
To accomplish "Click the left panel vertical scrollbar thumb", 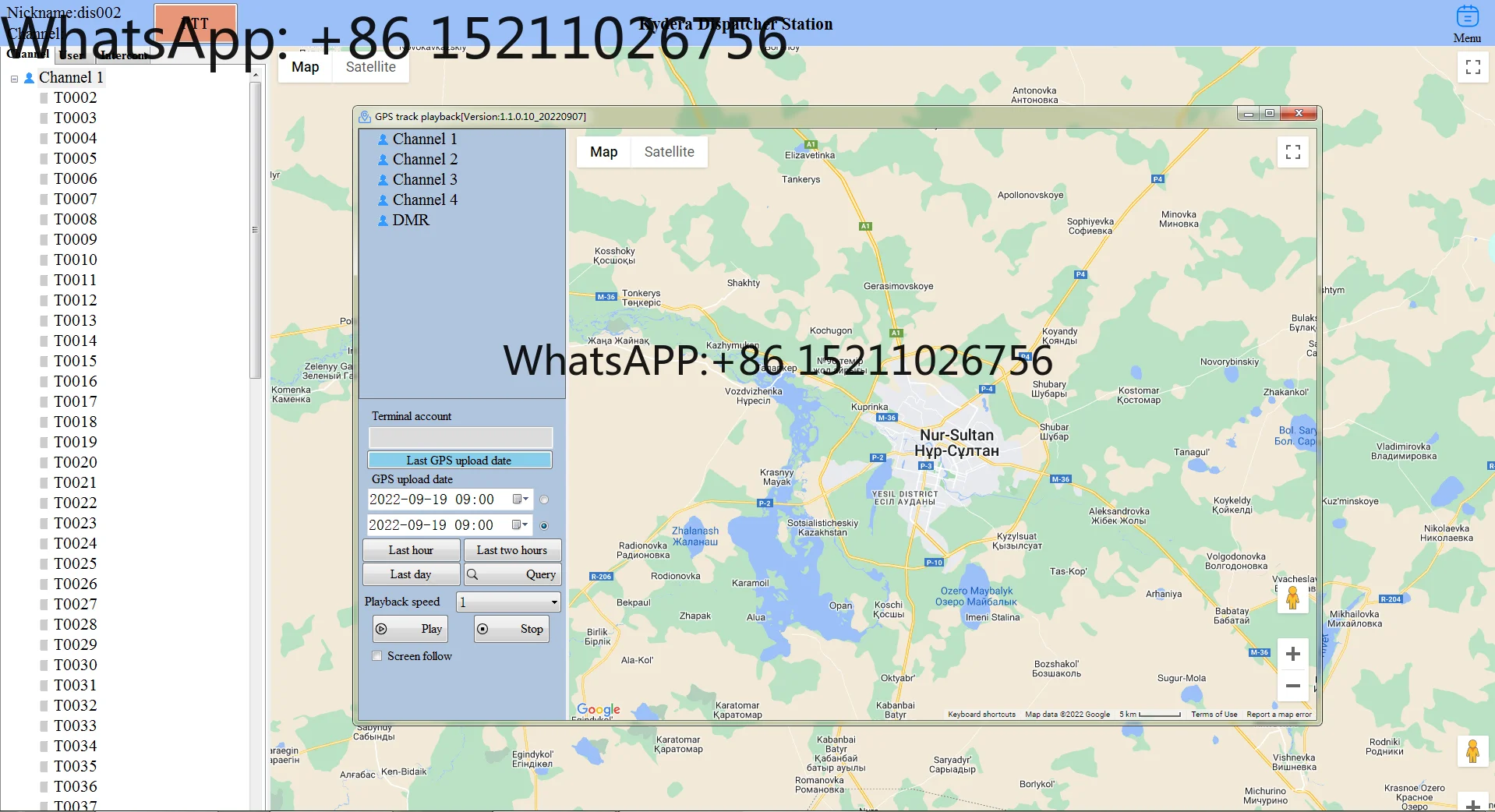I will pyautogui.click(x=255, y=230).
